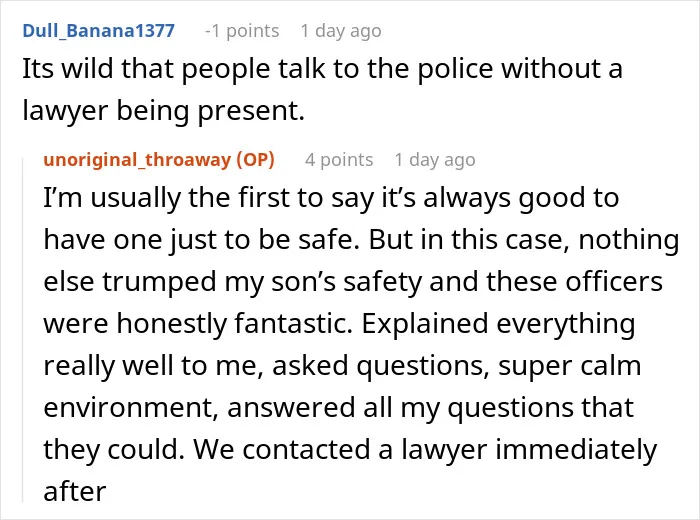Click the "4 points" score on OP's reply
700x520 pixels.
[339, 160]
